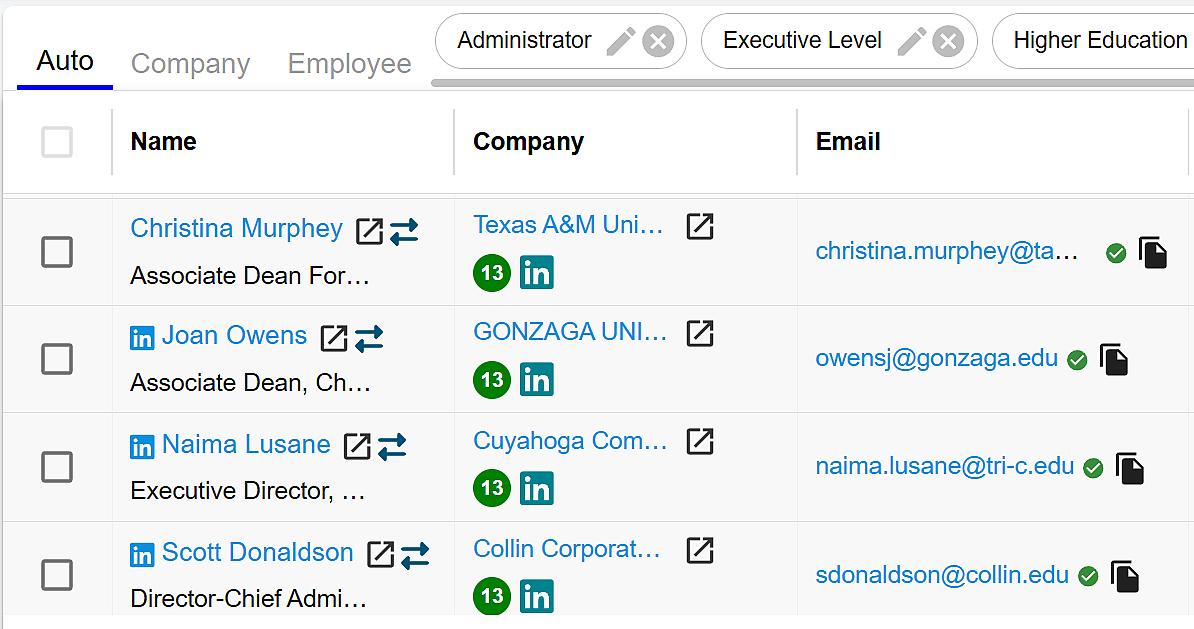Toggle the select-all header checkbox
This screenshot has width=1194, height=629.
pyautogui.click(x=57, y=142)
